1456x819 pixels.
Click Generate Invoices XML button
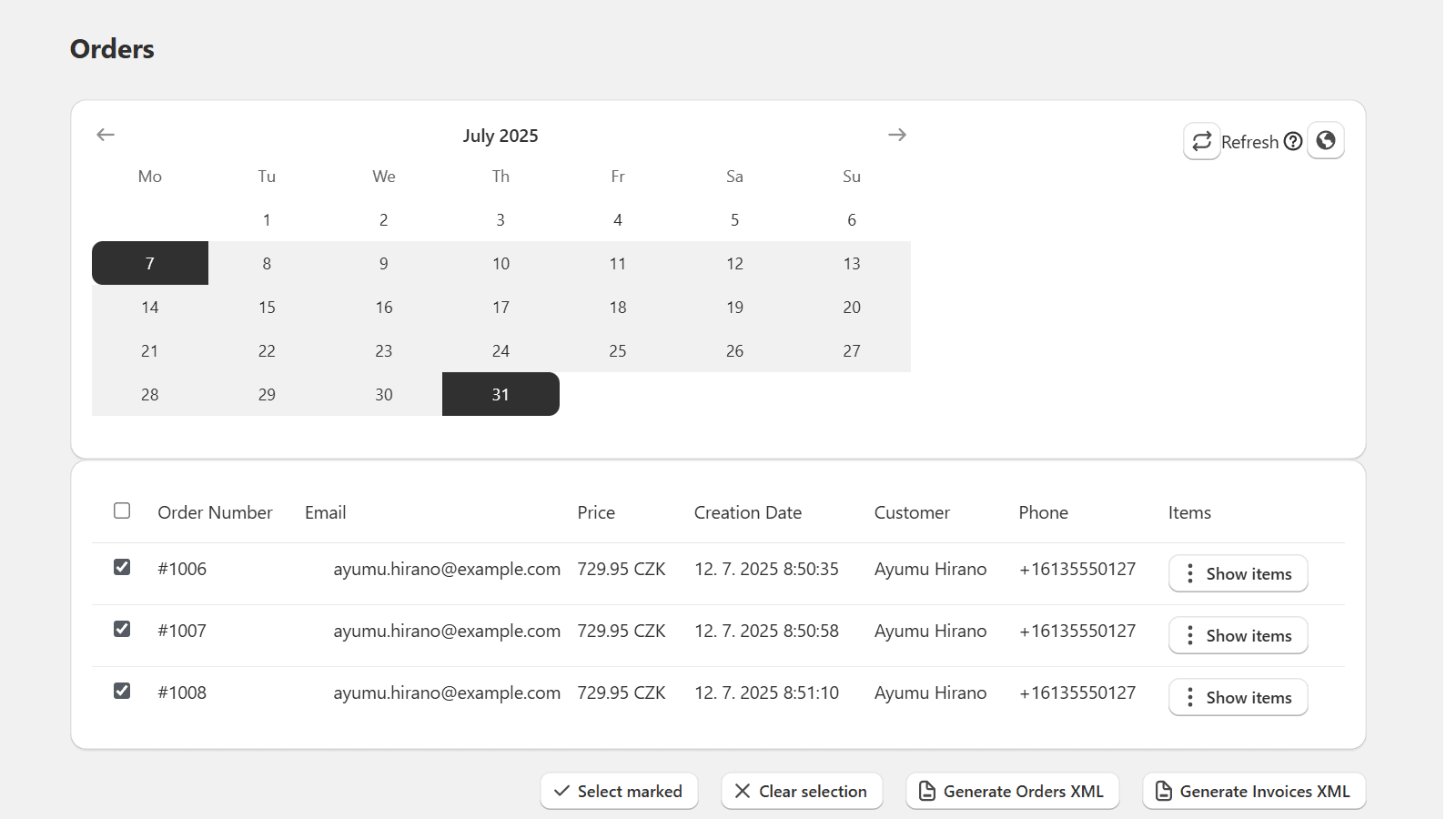pos(1254,791)
